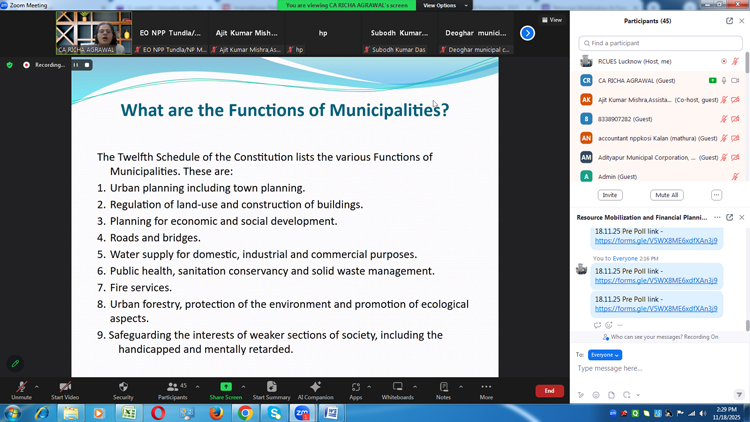
Task: Expand the View Options dropdown
Action: 443,5
